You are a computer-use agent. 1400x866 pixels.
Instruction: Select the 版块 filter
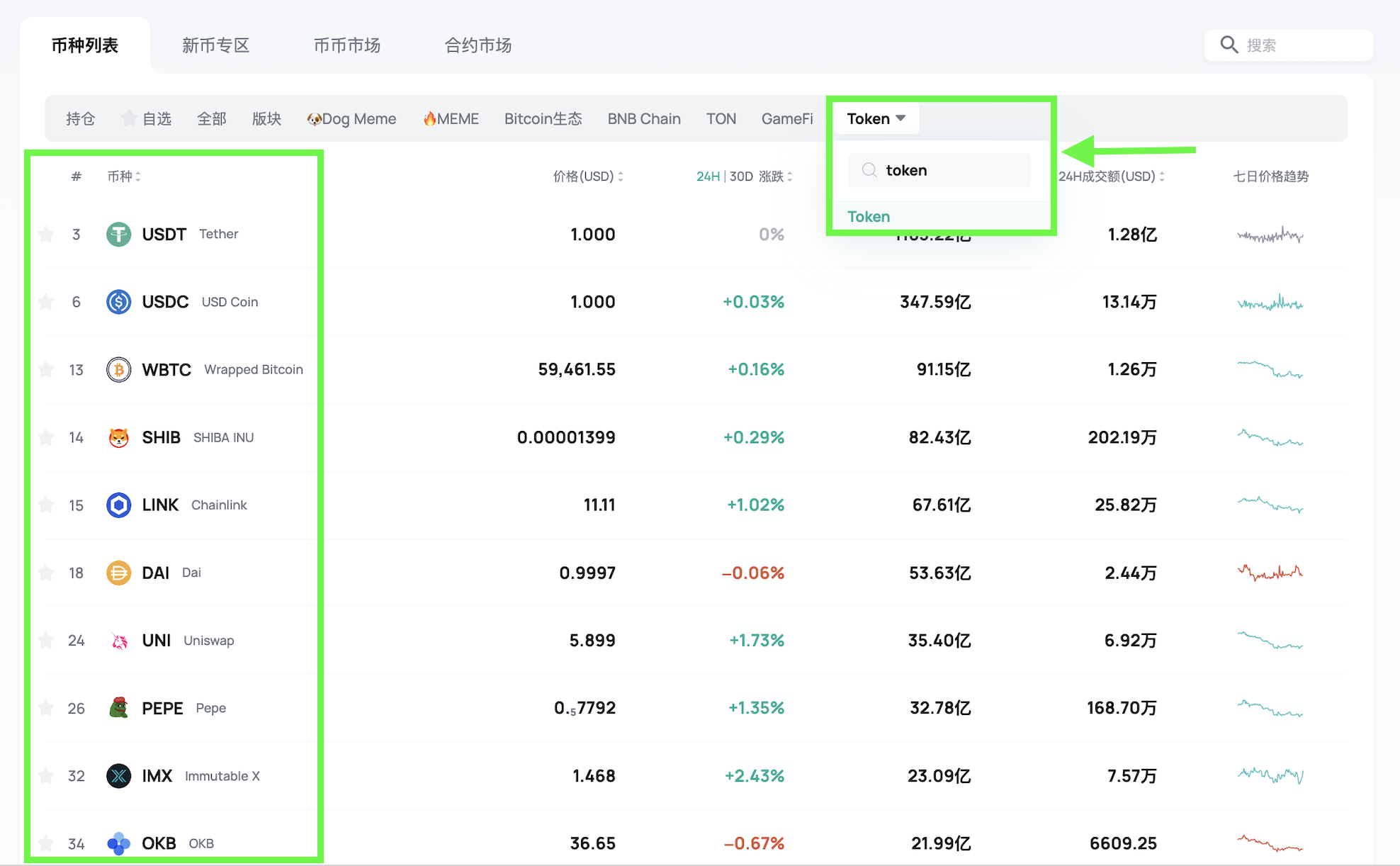(x=267, y=118)
